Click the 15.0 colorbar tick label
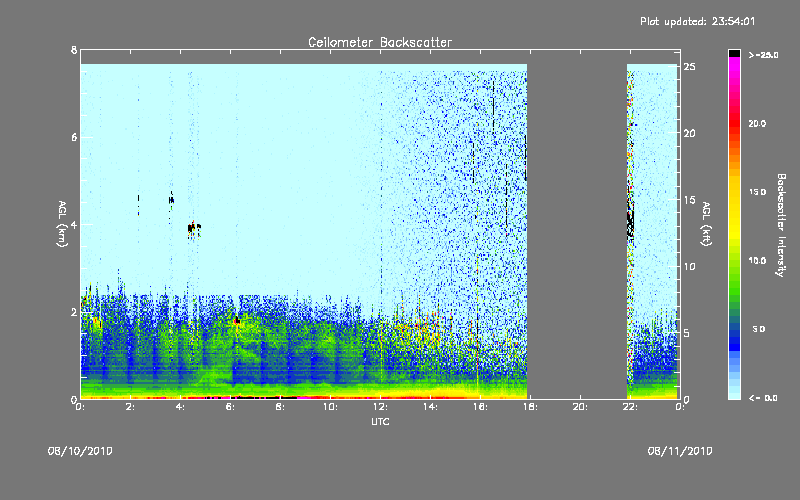The image size is (800, 500). point(757,192)
